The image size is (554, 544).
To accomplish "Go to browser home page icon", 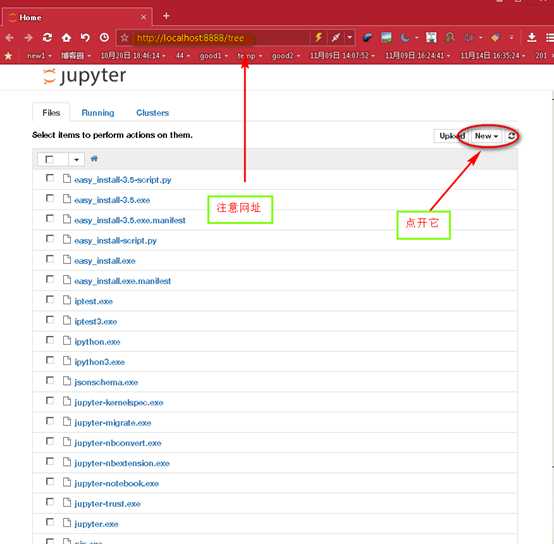I will (66, 37).
